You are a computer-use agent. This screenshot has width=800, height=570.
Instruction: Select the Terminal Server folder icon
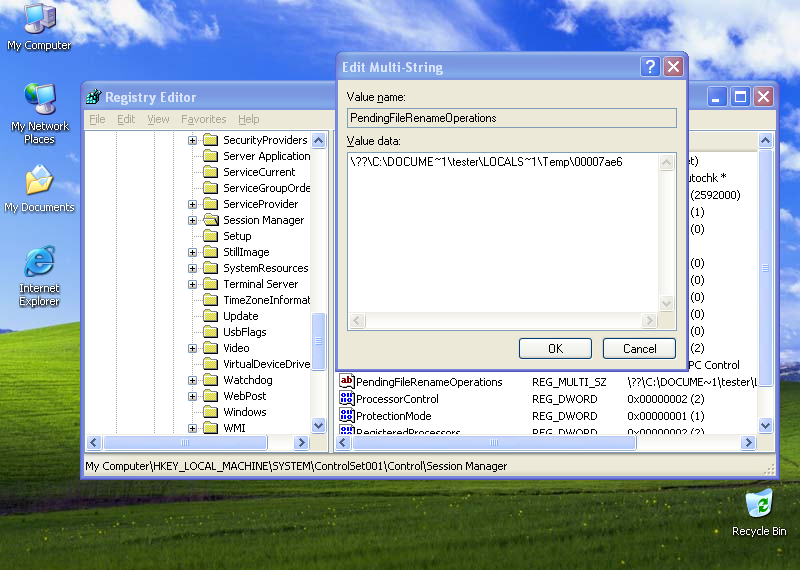211,284
